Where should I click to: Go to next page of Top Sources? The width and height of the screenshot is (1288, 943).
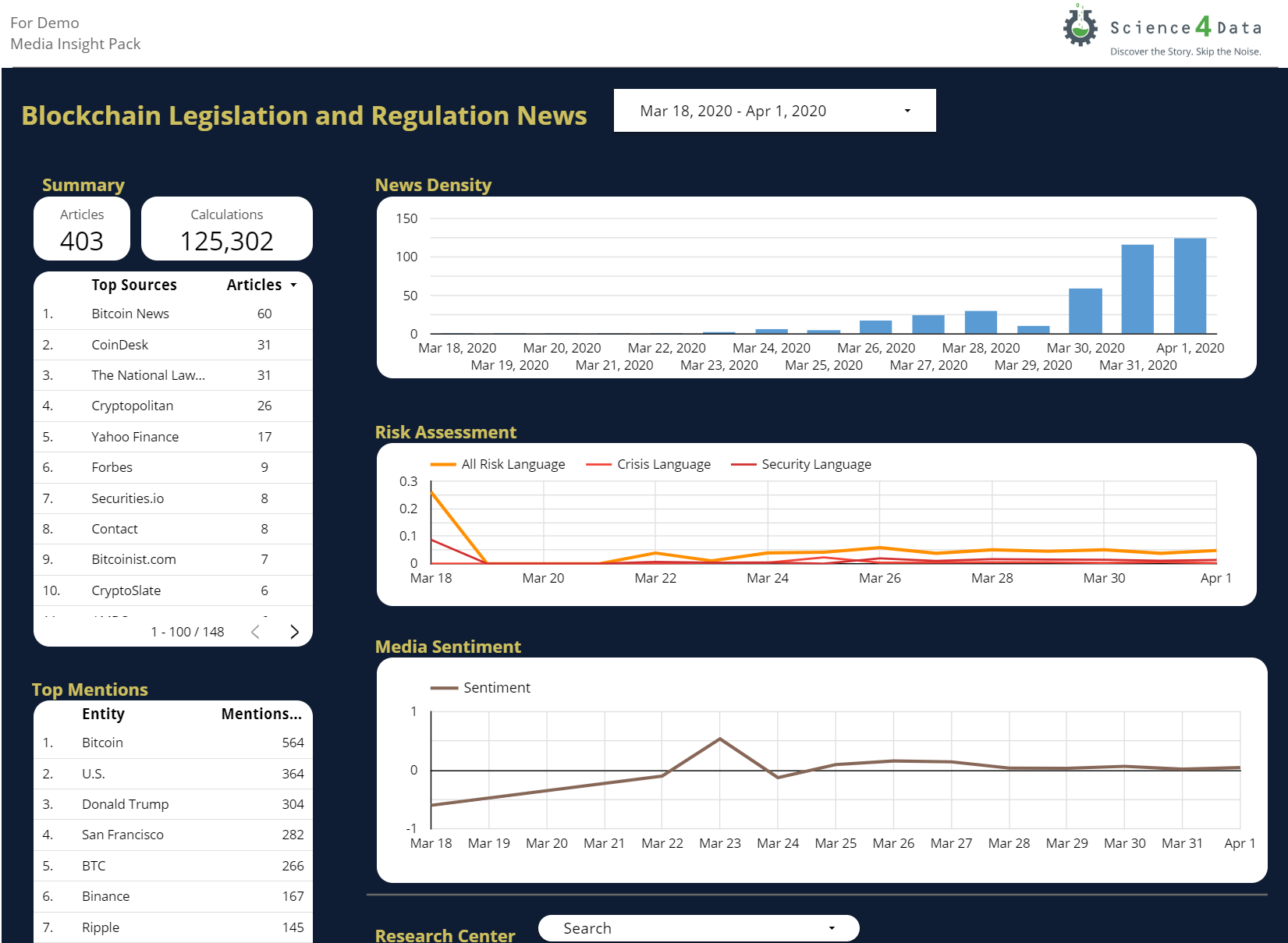pos(294,632)
